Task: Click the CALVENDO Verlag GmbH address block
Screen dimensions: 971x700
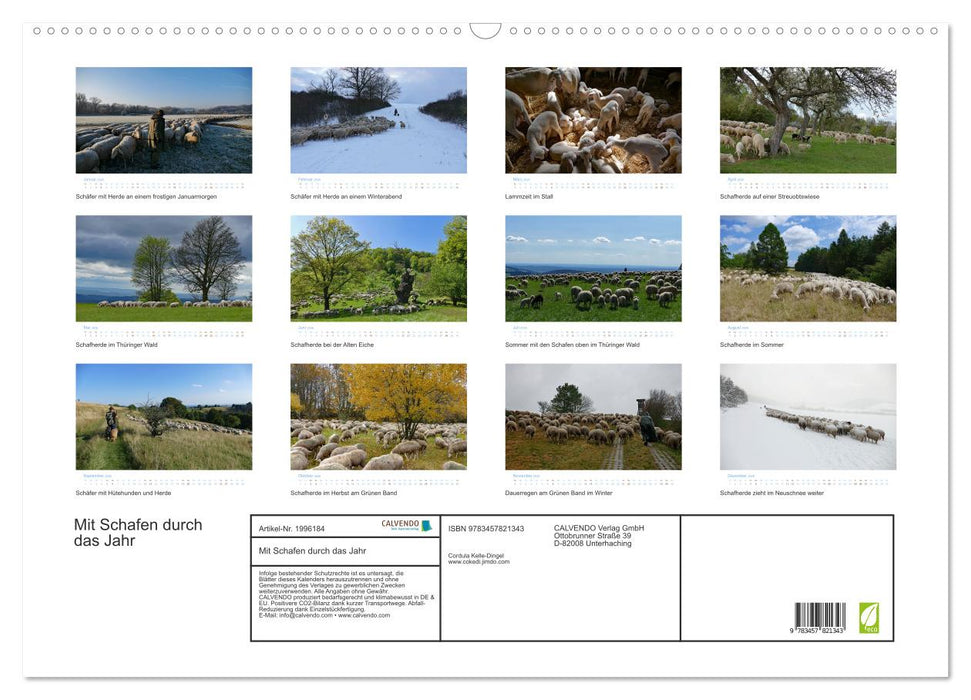Action: (x=599, y=535)
